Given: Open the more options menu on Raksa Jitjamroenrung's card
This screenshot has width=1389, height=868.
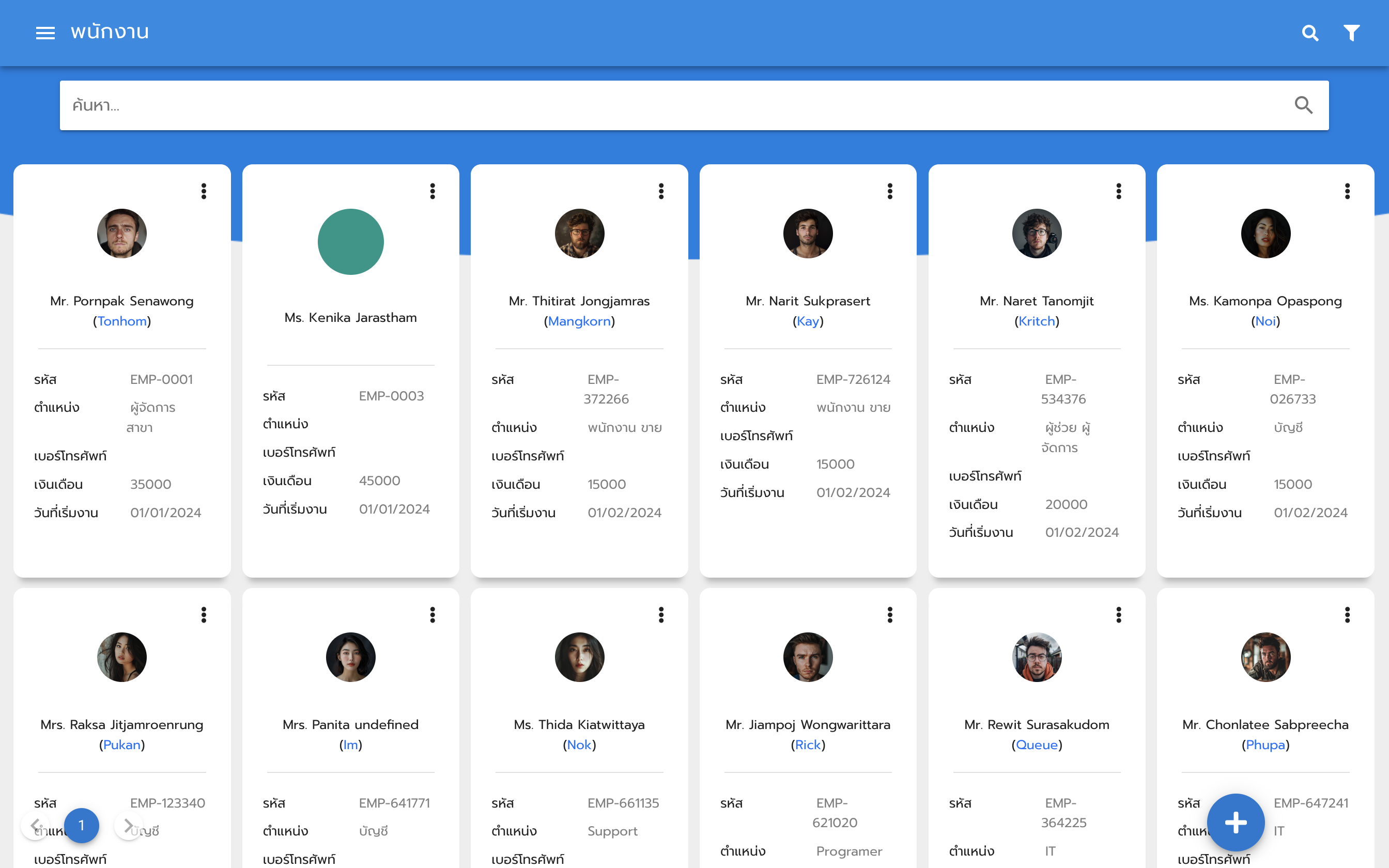Looking at the screenshot, I should pyautogui.click(x=204, y=615).
